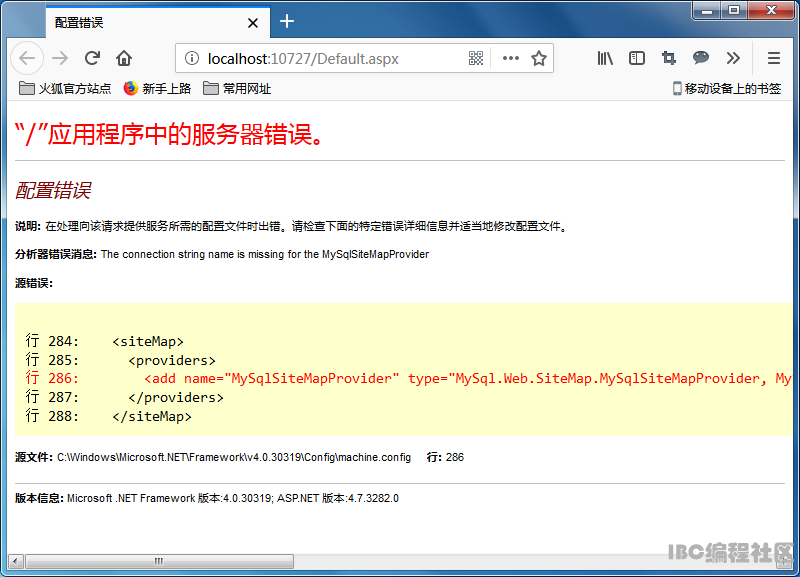
Task: Open the 火狐官方站点 bookmarks folder
Action: [x=65, y=89]
